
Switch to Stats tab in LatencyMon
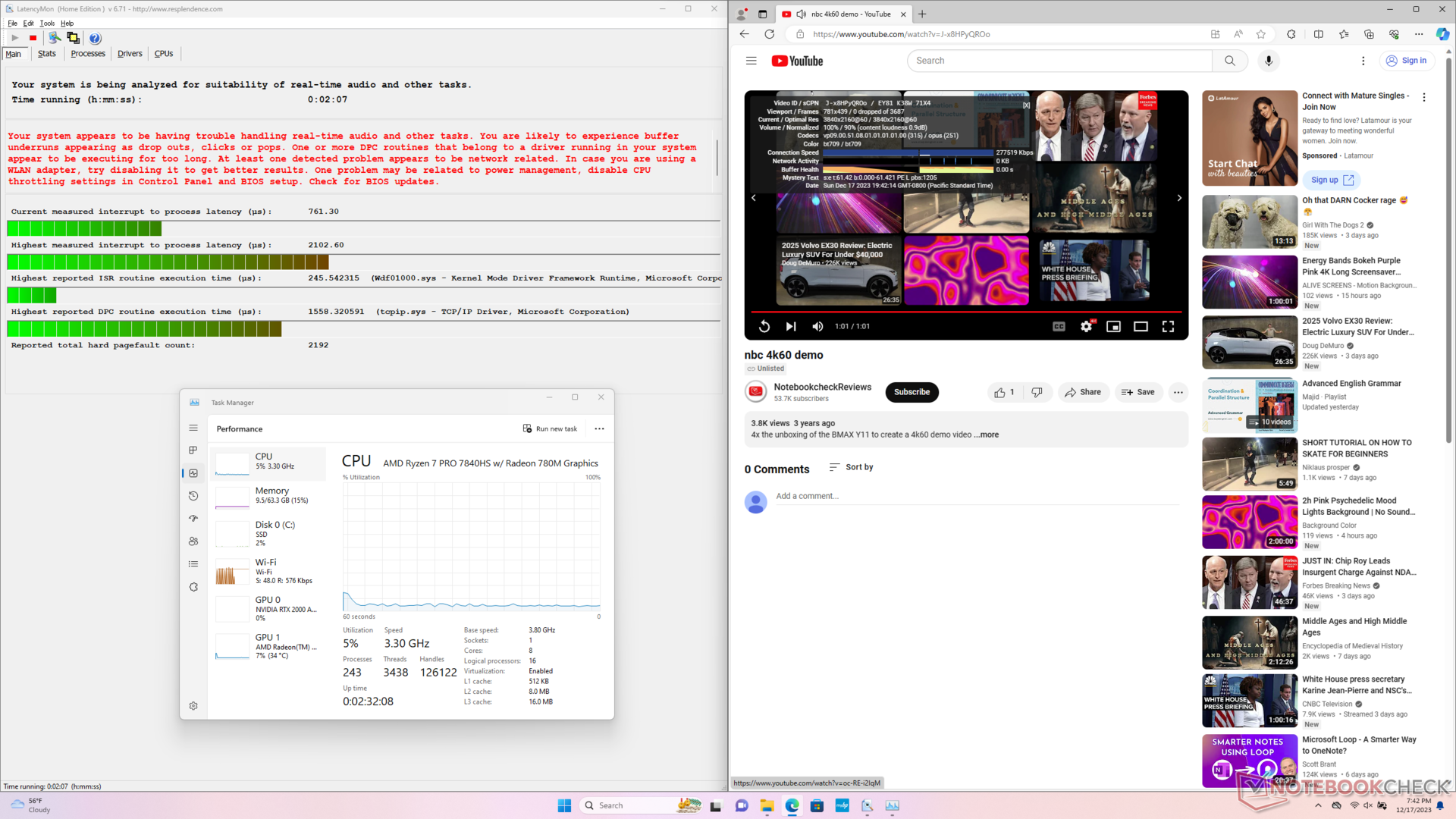[x=47, y=54]
